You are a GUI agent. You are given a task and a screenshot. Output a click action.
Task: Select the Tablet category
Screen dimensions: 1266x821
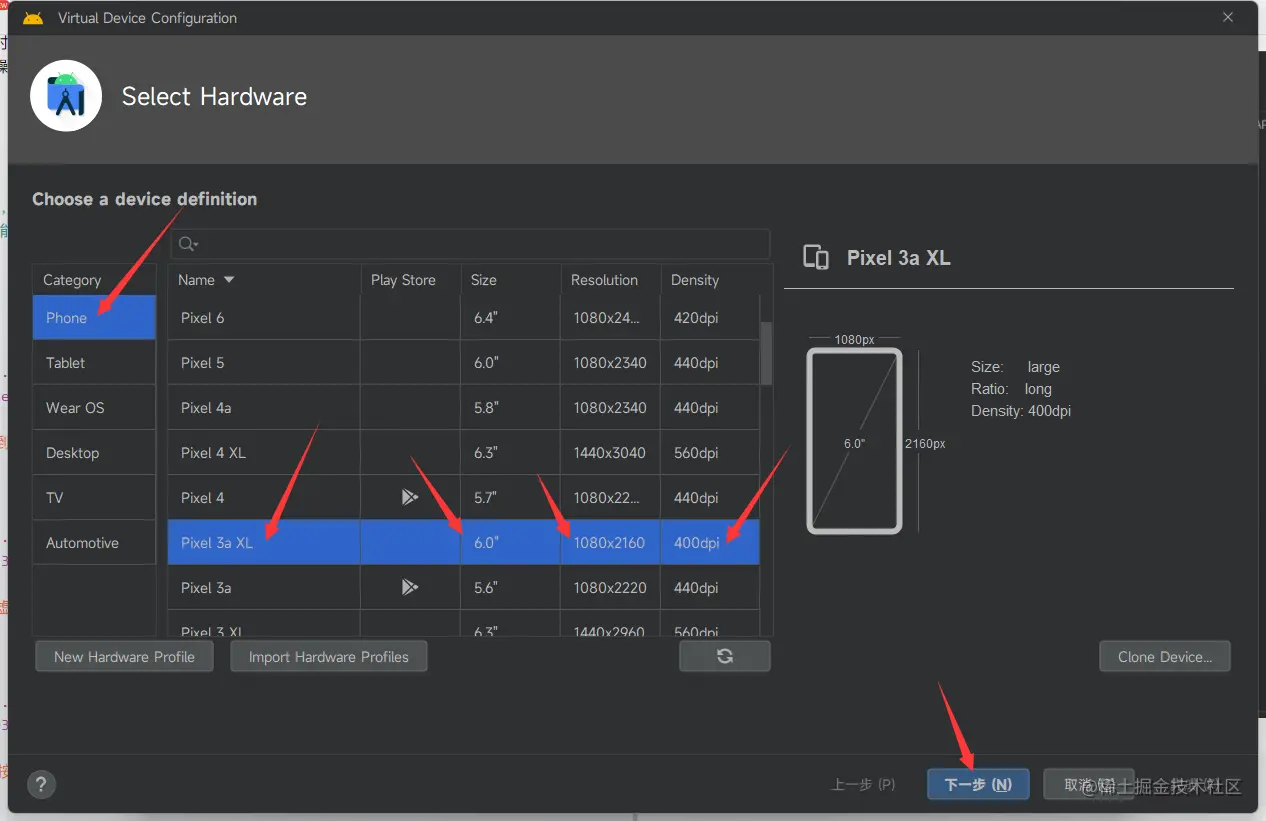click(x=94, y=362)
